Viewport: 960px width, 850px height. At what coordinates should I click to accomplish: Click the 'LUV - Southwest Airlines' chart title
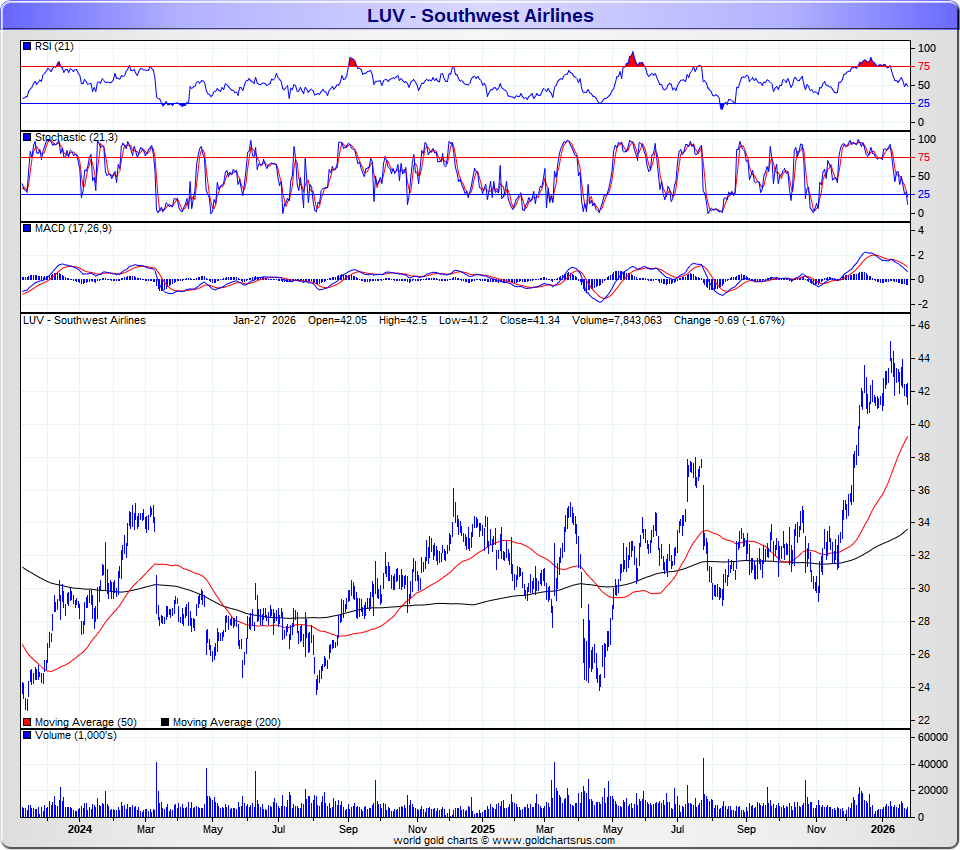(x=480, y=15)
